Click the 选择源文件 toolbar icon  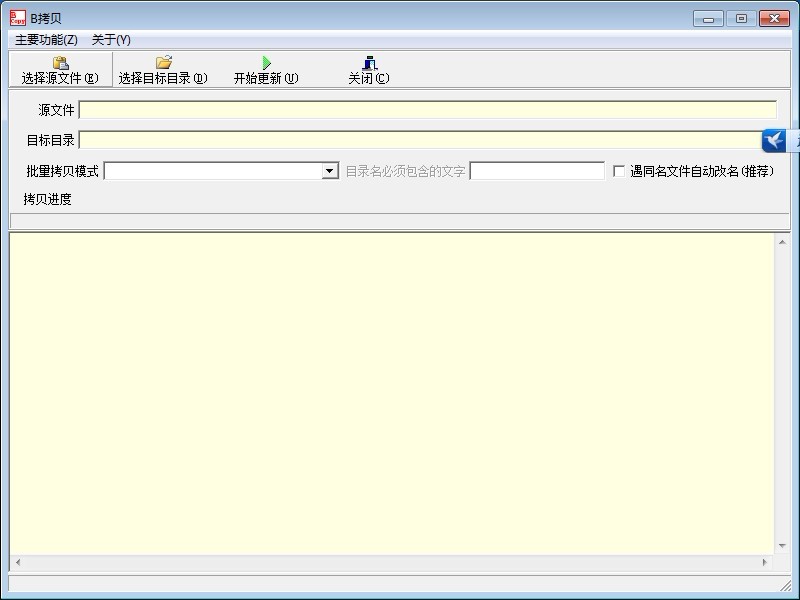[60, 63]
